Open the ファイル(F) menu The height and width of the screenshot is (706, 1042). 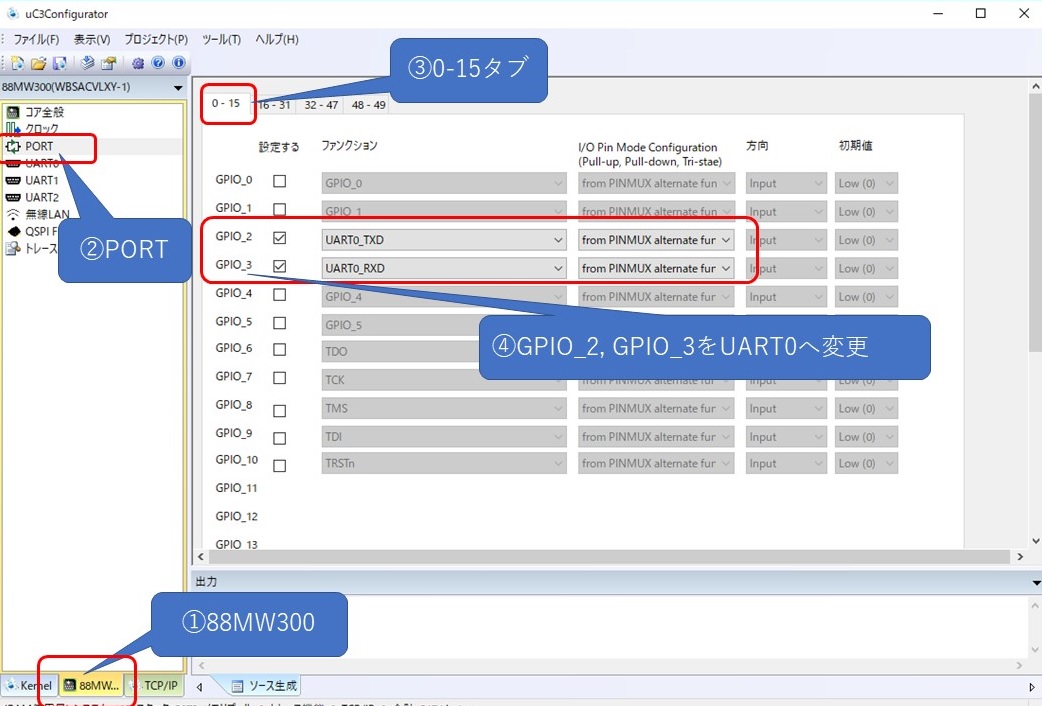point(36,39)
